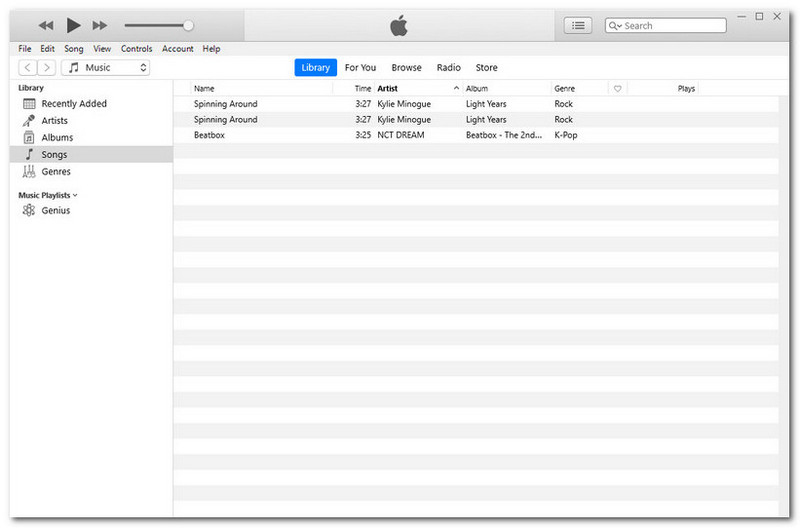
Task: Switch to the Store tab
Action: click(x=486, y=67)
